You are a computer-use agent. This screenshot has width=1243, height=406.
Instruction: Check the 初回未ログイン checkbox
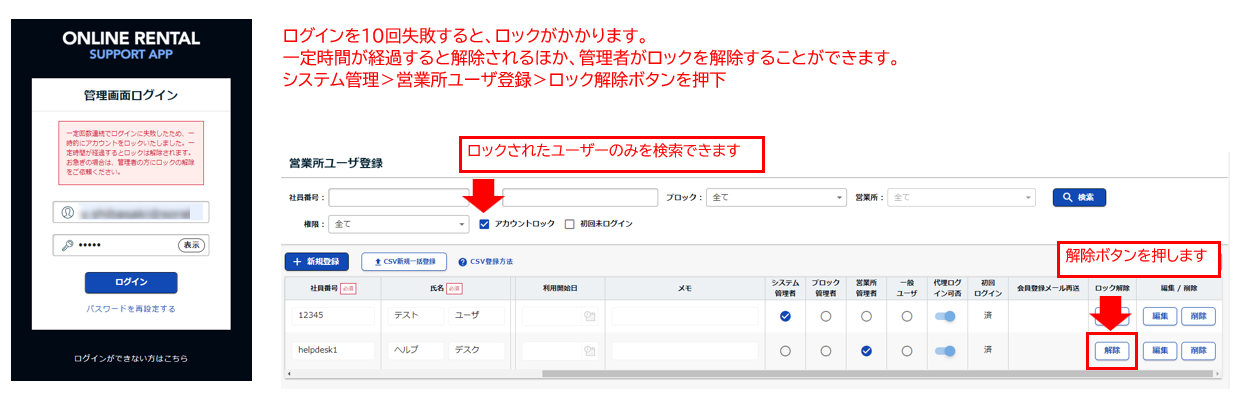[x=570, y=224]
